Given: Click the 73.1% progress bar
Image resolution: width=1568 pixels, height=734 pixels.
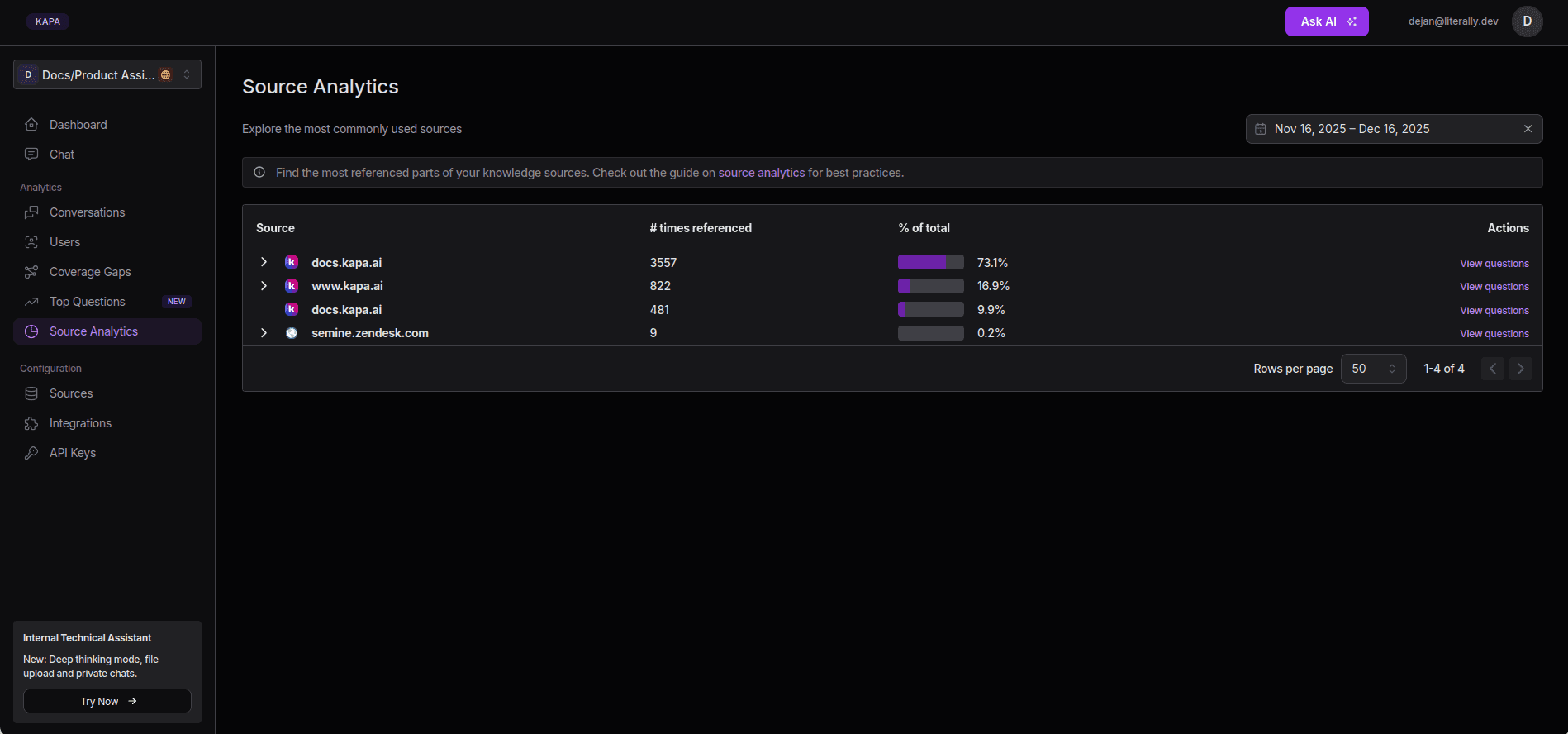Looking at the screenshot, I should [x=931, y=262].
